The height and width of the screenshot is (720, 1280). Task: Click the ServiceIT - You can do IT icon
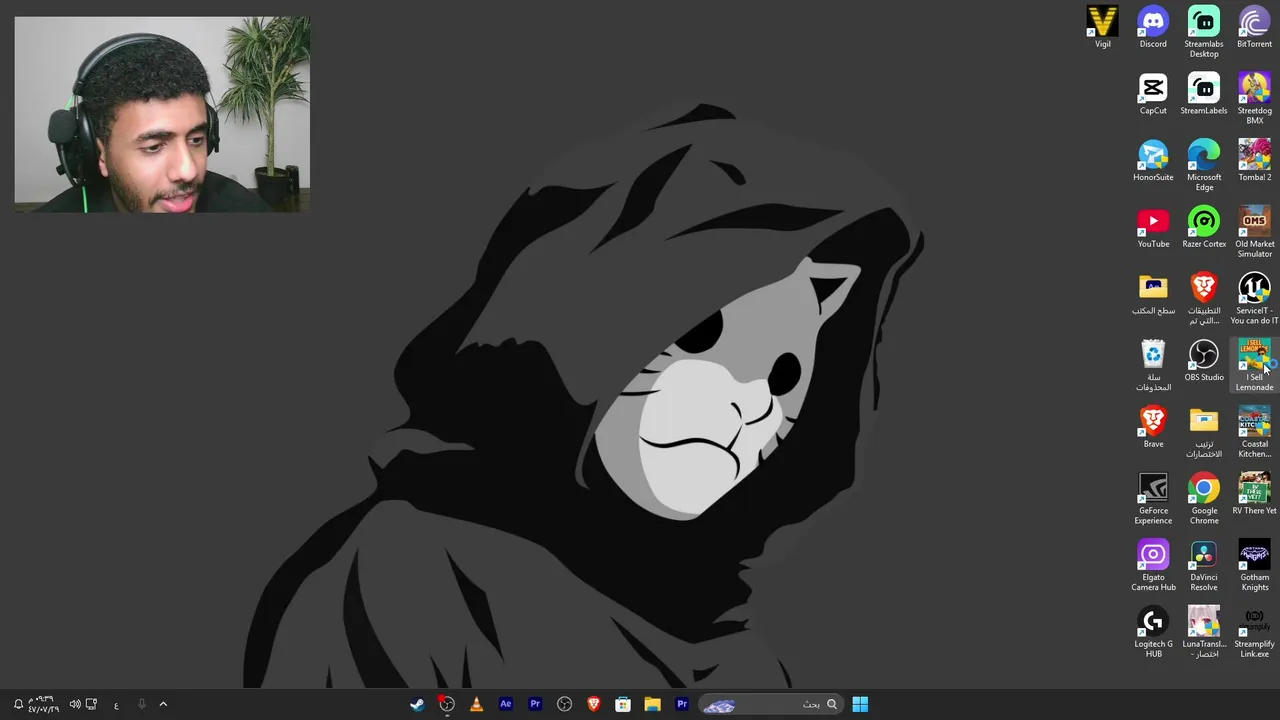(x=1254, y=300)
